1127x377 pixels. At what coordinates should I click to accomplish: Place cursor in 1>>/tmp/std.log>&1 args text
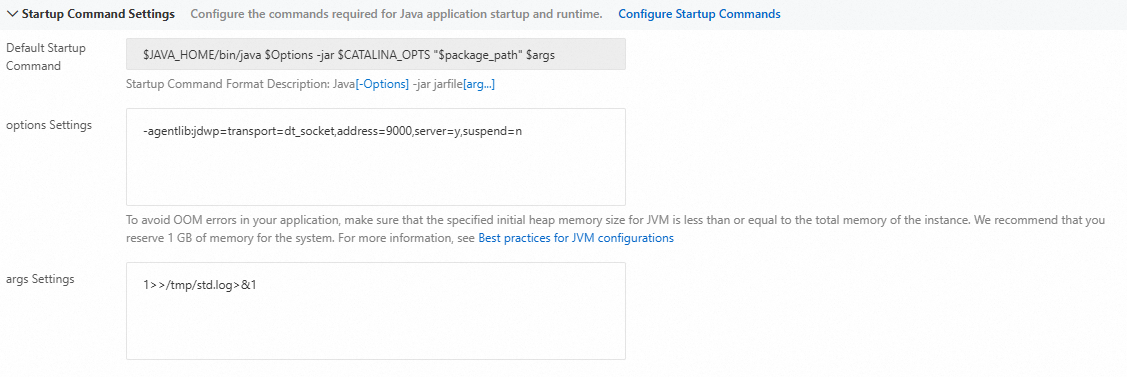pos(200,285)
